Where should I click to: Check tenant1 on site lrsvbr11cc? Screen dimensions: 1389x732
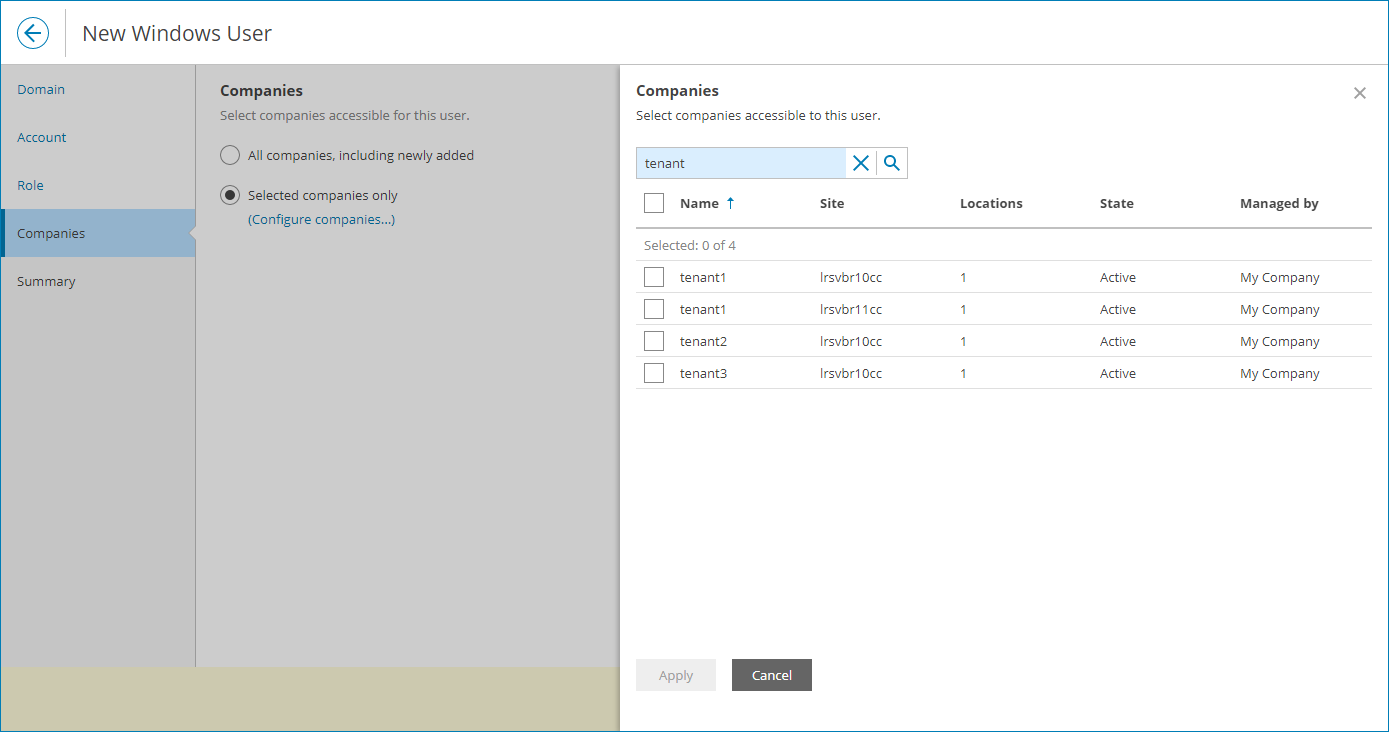pos(654,309)
